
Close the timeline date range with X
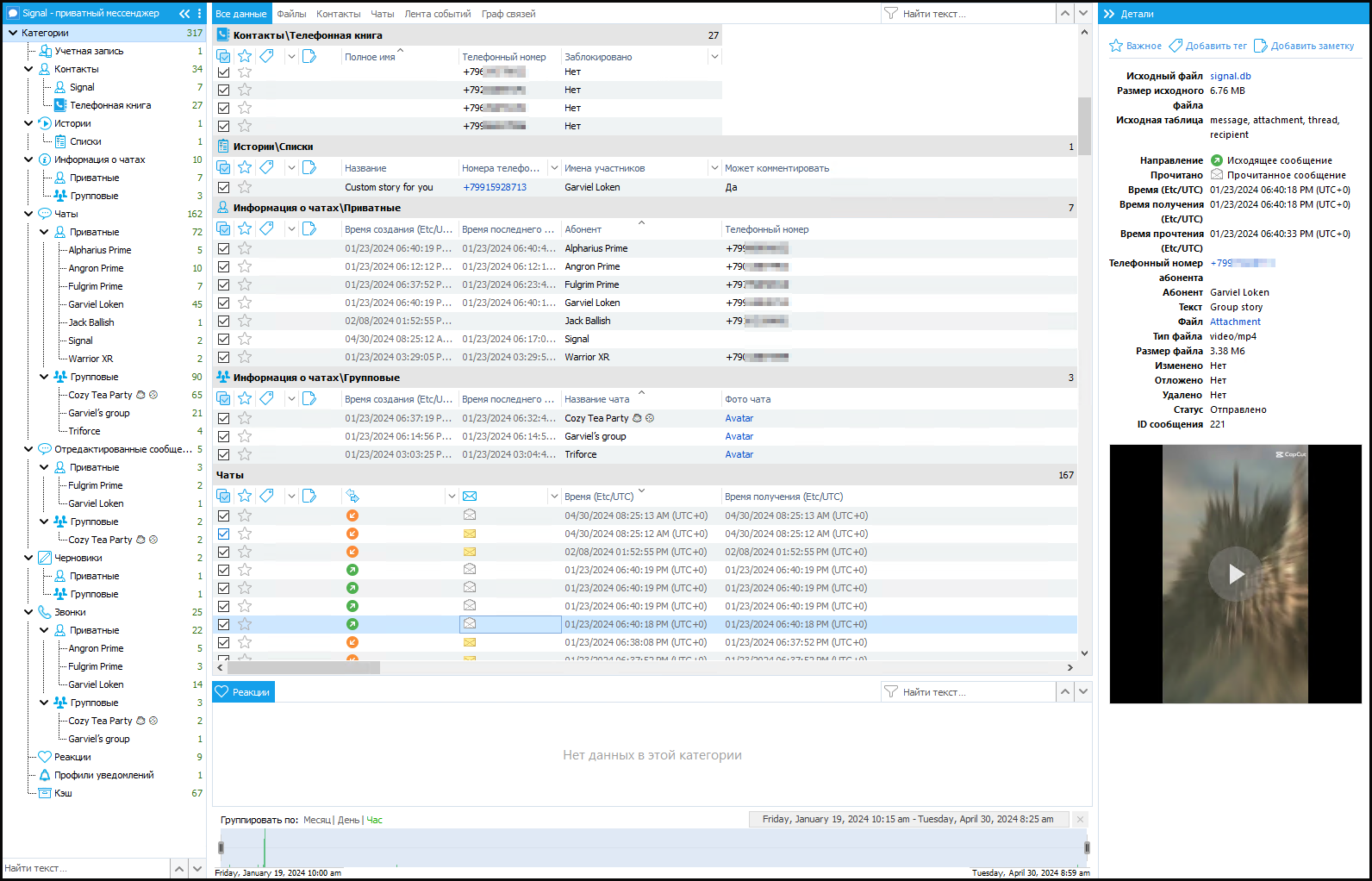click(1081, 819)
